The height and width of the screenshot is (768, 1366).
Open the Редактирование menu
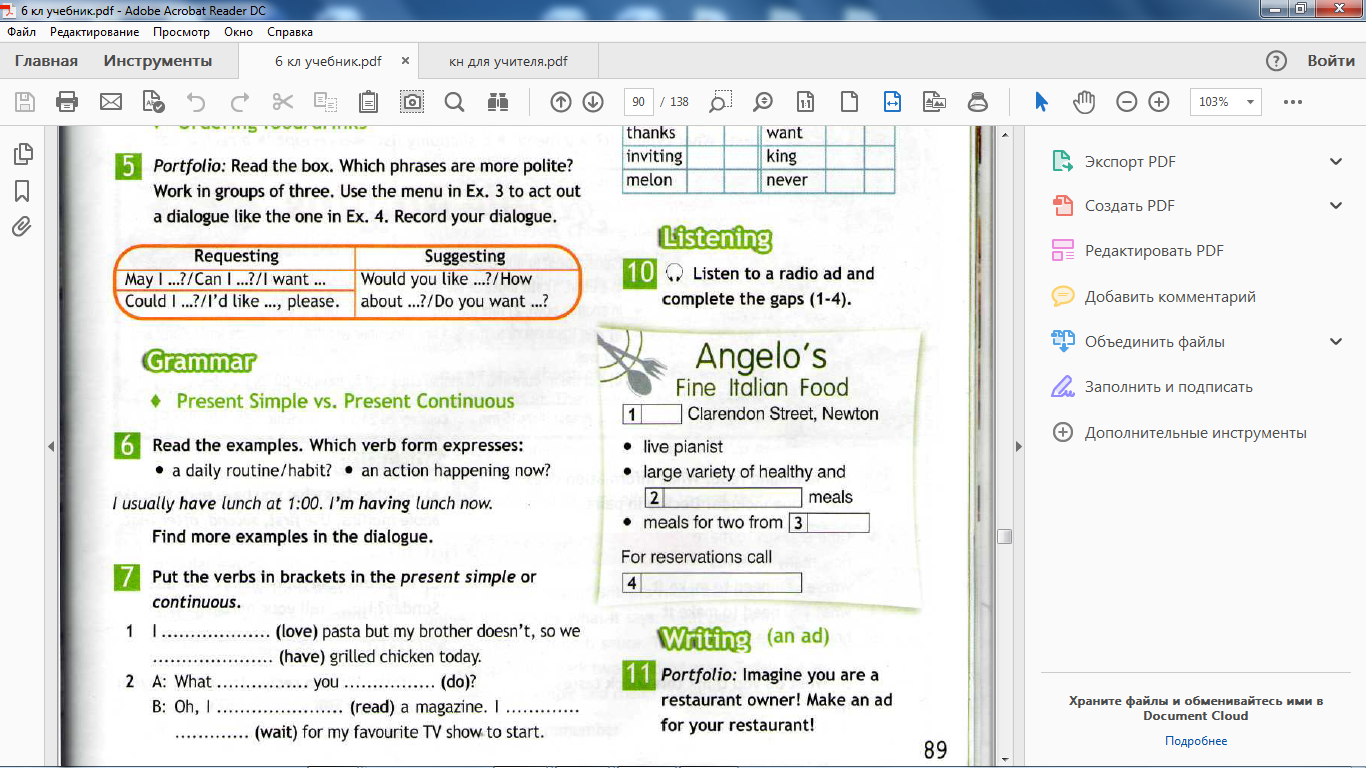(94, 32)
